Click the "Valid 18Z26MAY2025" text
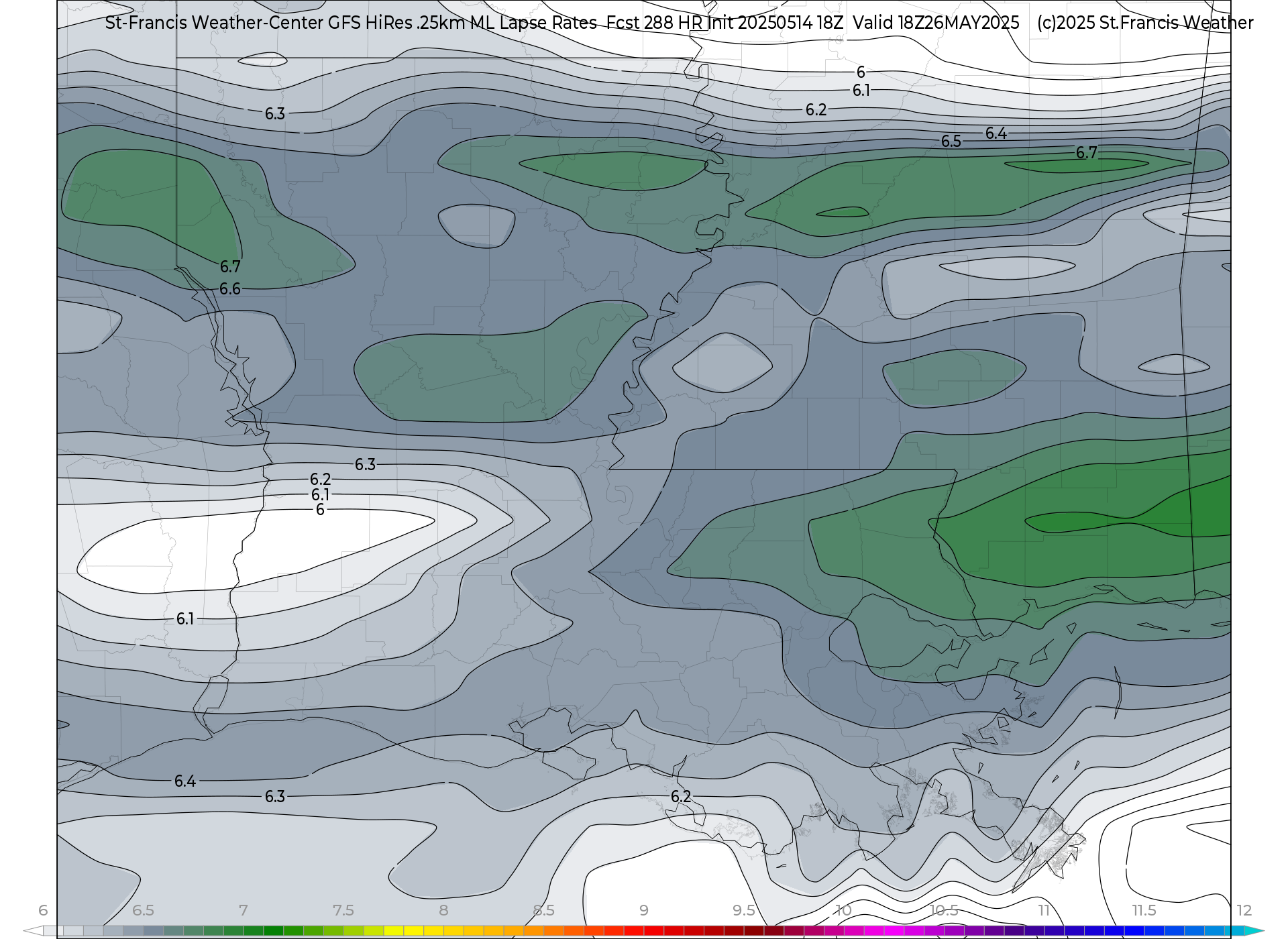1288x939 pixels. click(x=936, y=23)
